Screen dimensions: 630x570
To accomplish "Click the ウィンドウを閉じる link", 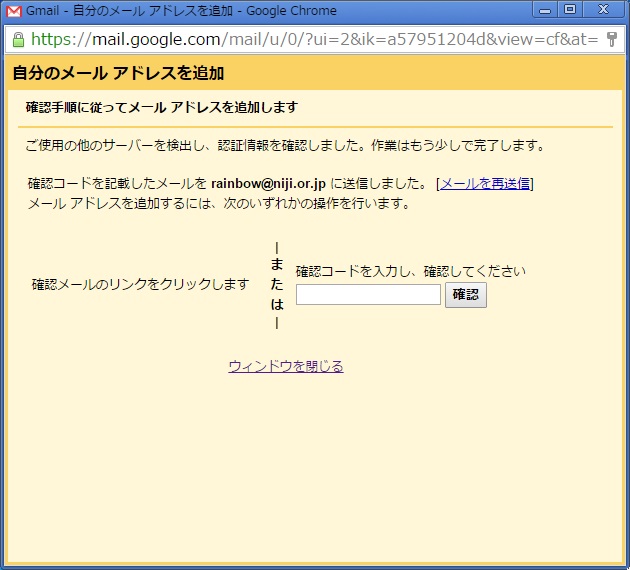I will coord(286,366).
